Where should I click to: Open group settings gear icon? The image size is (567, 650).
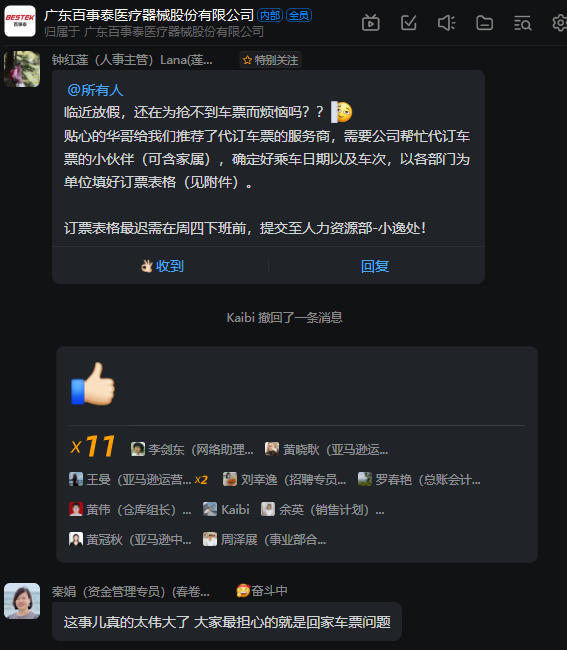click(560, 23)
